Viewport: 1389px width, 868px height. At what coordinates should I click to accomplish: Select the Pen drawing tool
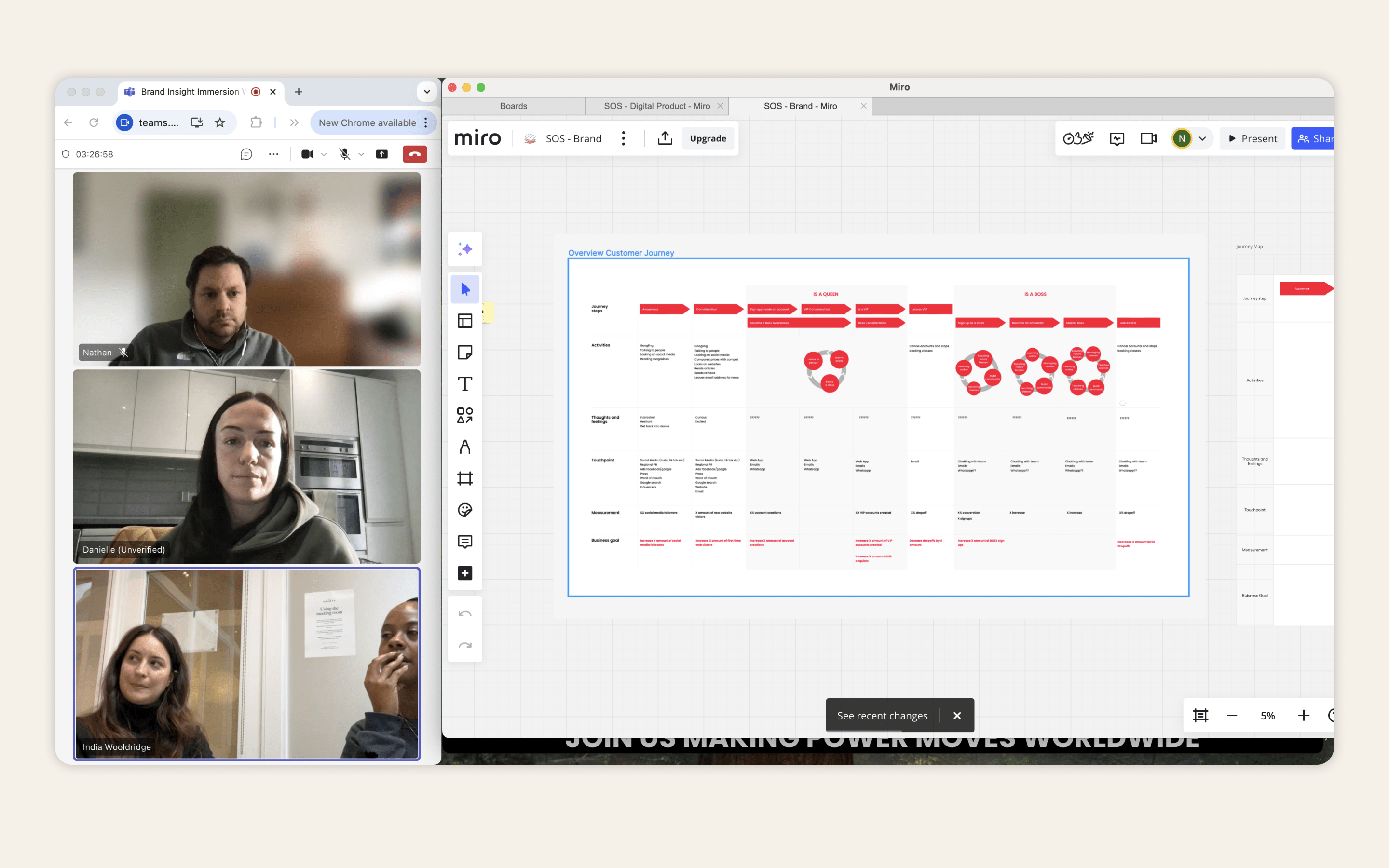[x=464, y=447]
